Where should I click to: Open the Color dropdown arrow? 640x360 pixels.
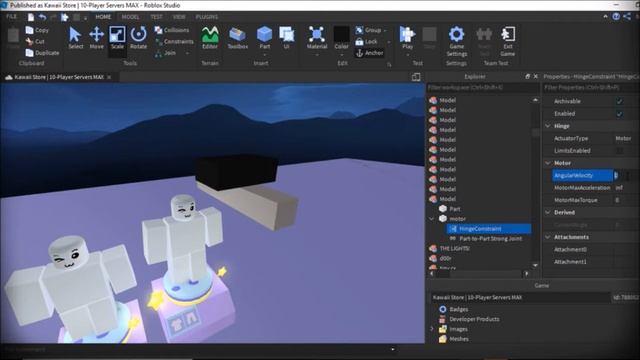[341, 55]
